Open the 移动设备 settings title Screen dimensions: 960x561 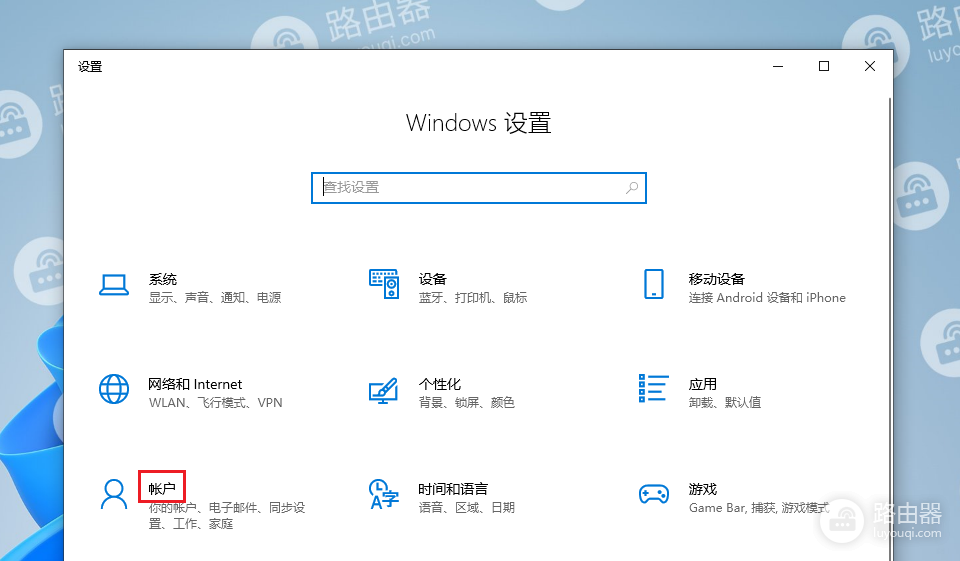[717, 279]
